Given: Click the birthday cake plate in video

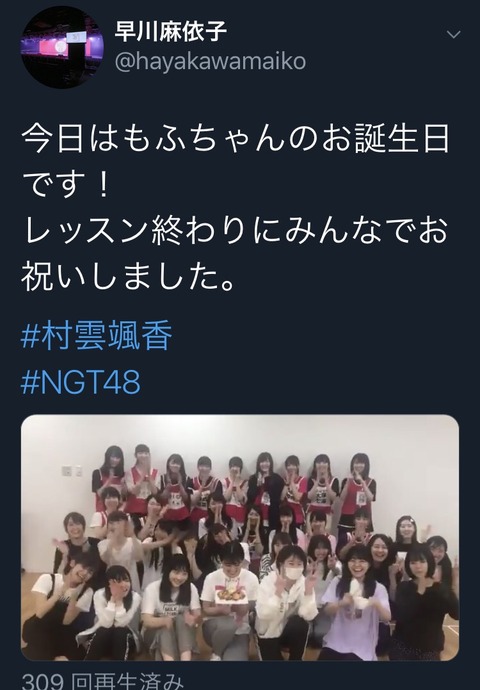Looking at the screenshot, I should 230,595.
